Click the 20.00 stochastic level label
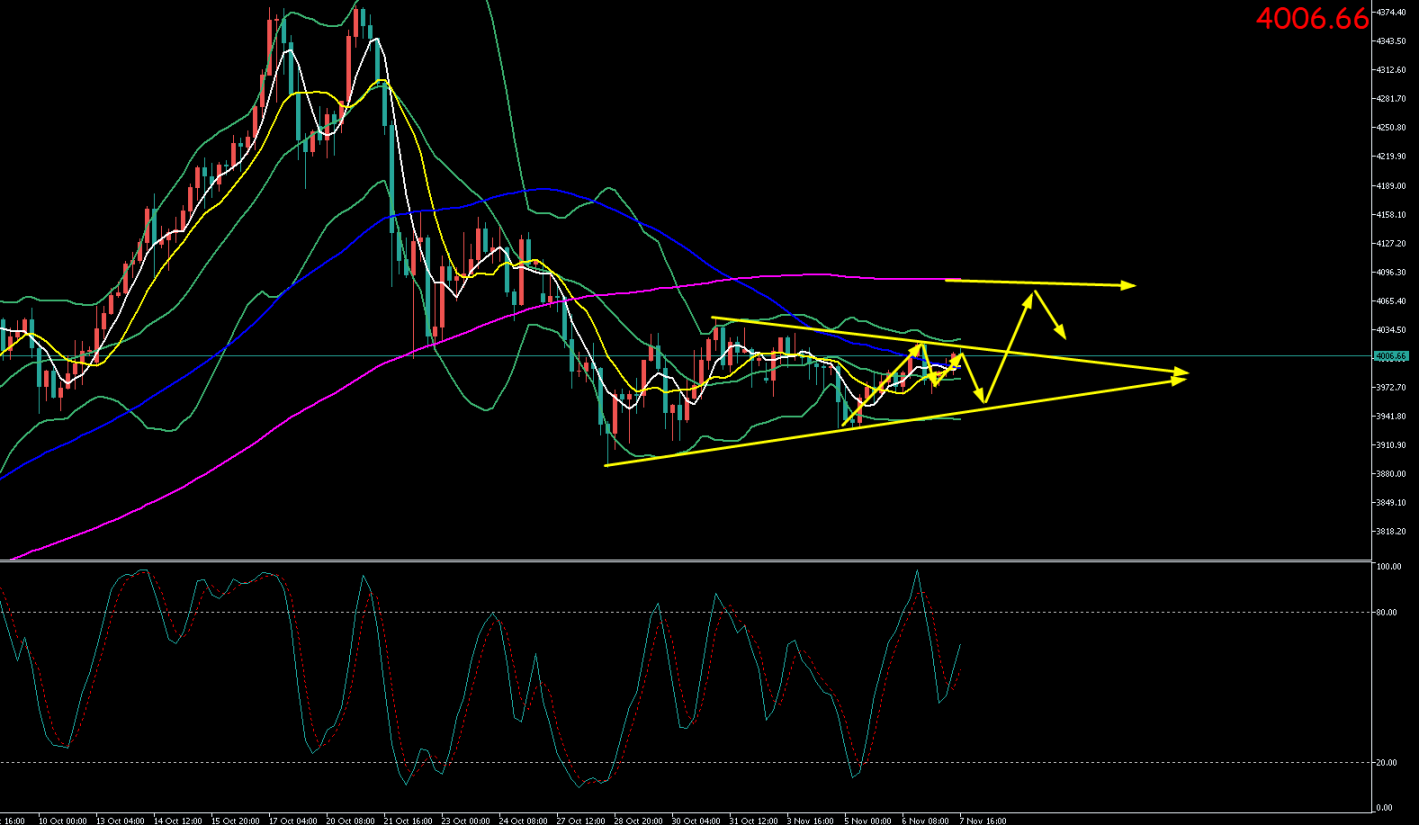Screen dimensions: 1419x825 click(1385, 762)
